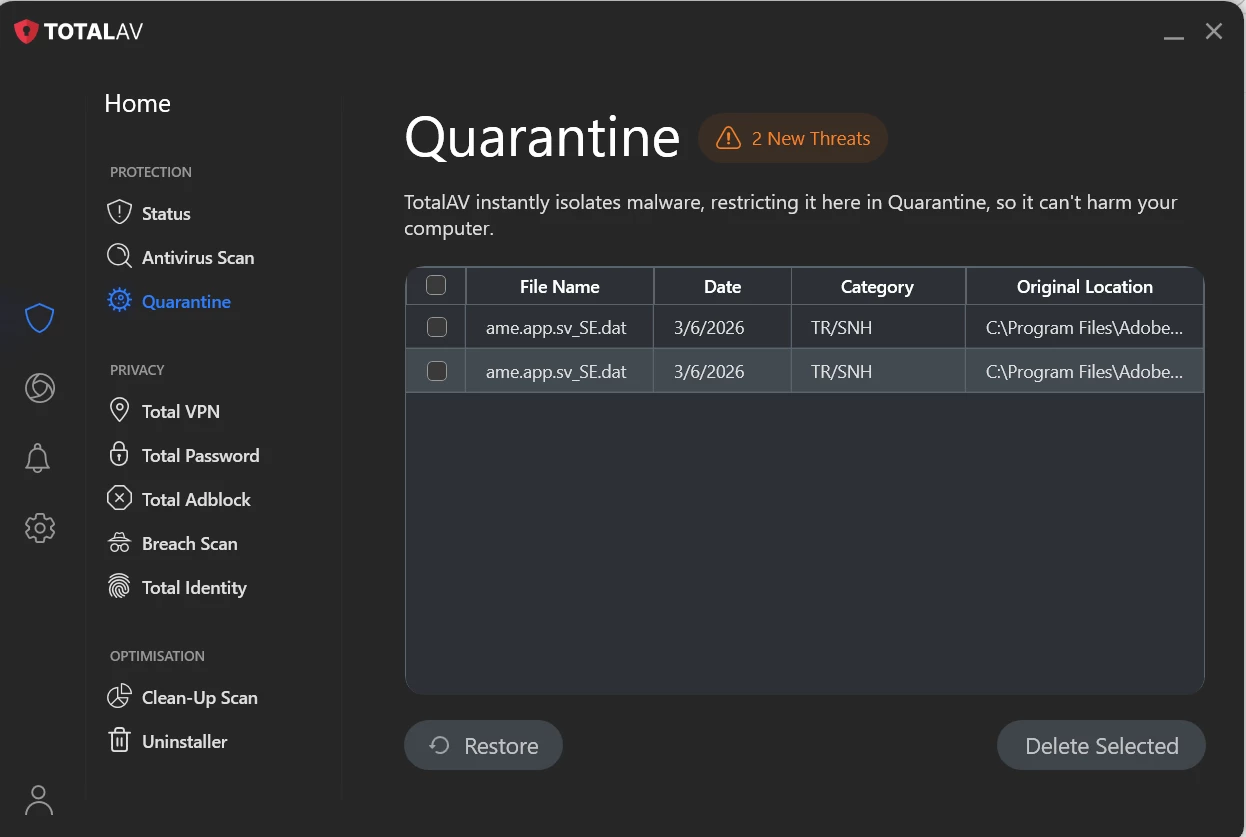The height and width of the screenshot is (837, 1246).
Task: Open the web browser shield rail icon
Action: (x=39, y=388)
